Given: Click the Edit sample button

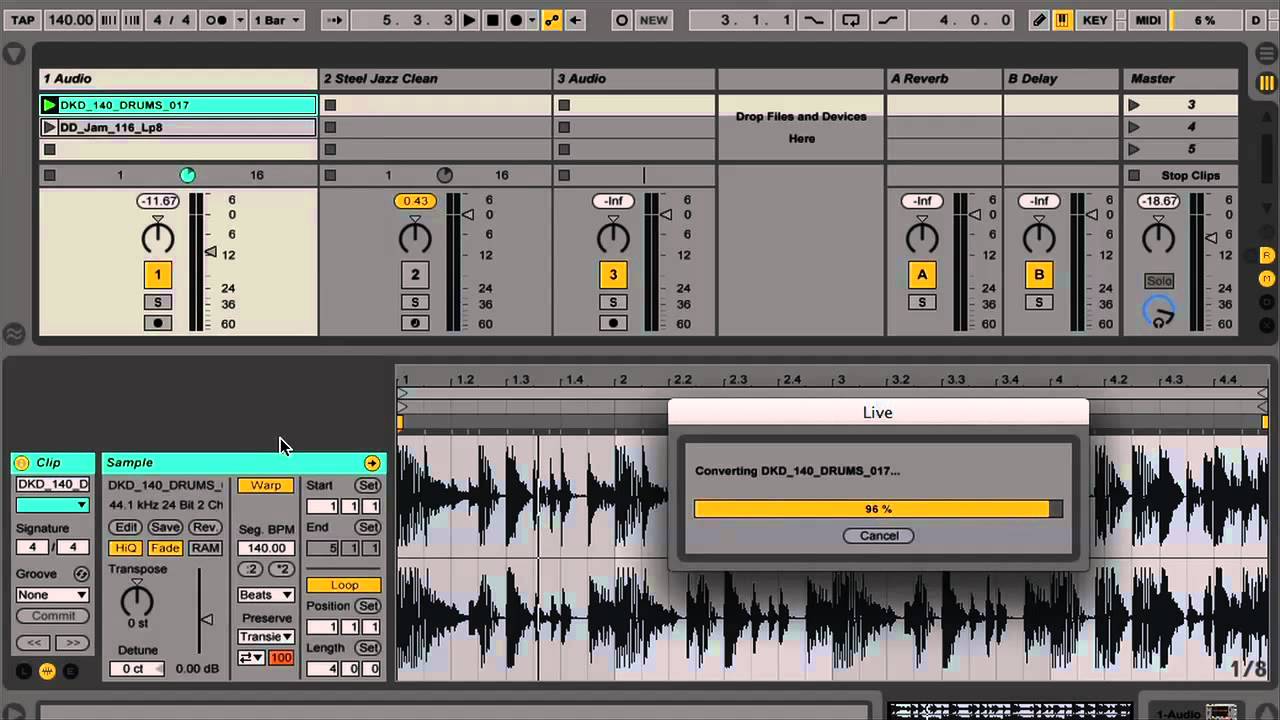Looking at the screenshot, I should [126, 527].
